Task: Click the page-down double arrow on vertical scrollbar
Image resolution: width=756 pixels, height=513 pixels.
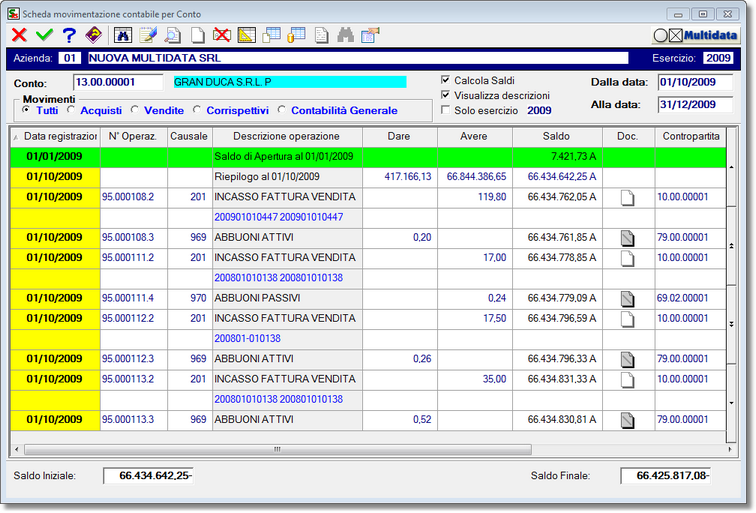Action: [731, 324]
